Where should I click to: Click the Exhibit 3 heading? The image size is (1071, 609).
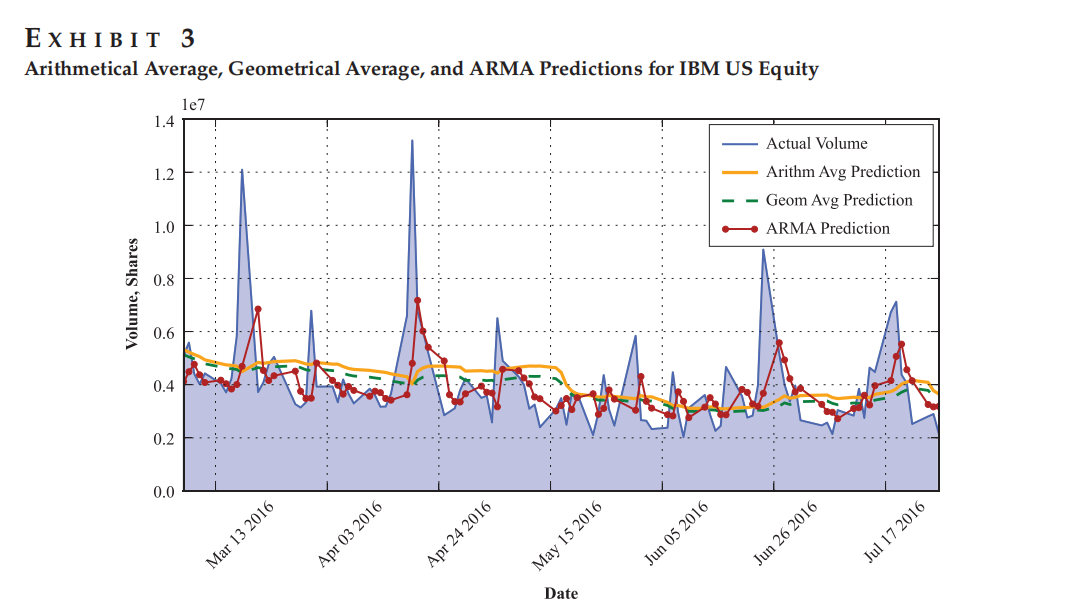point(110,39)
